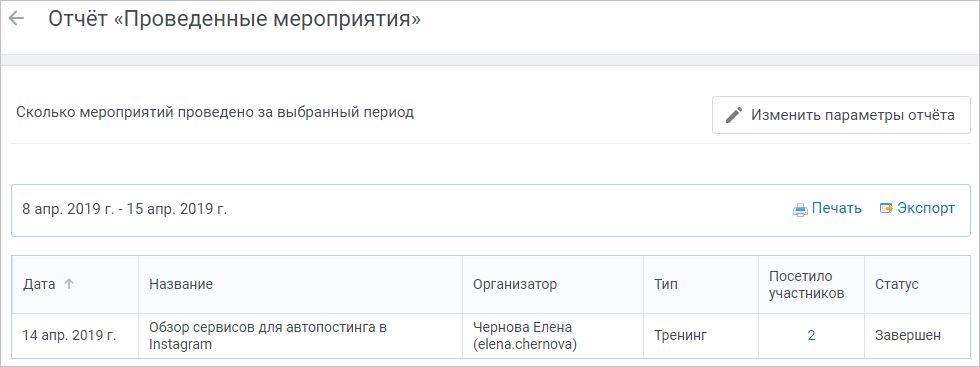This screenshot has height=367, width=980.
Task: Click the Статус column header
Action: (897, 284)
